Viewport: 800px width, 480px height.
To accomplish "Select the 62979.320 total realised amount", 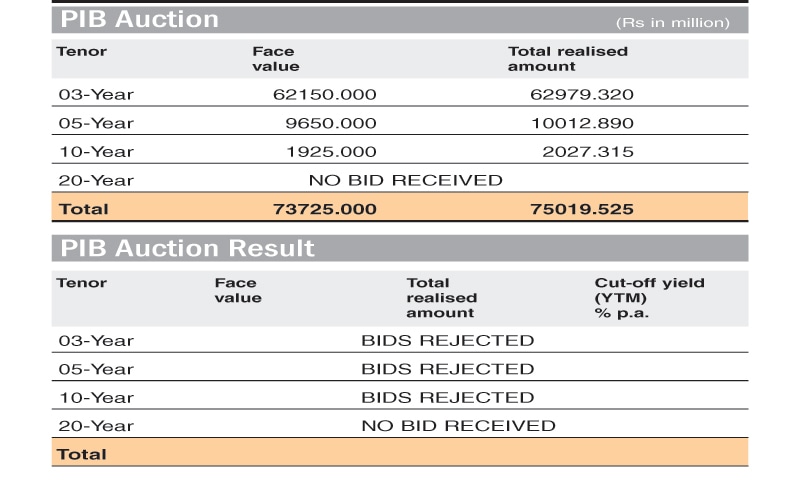I will [581, 95].
